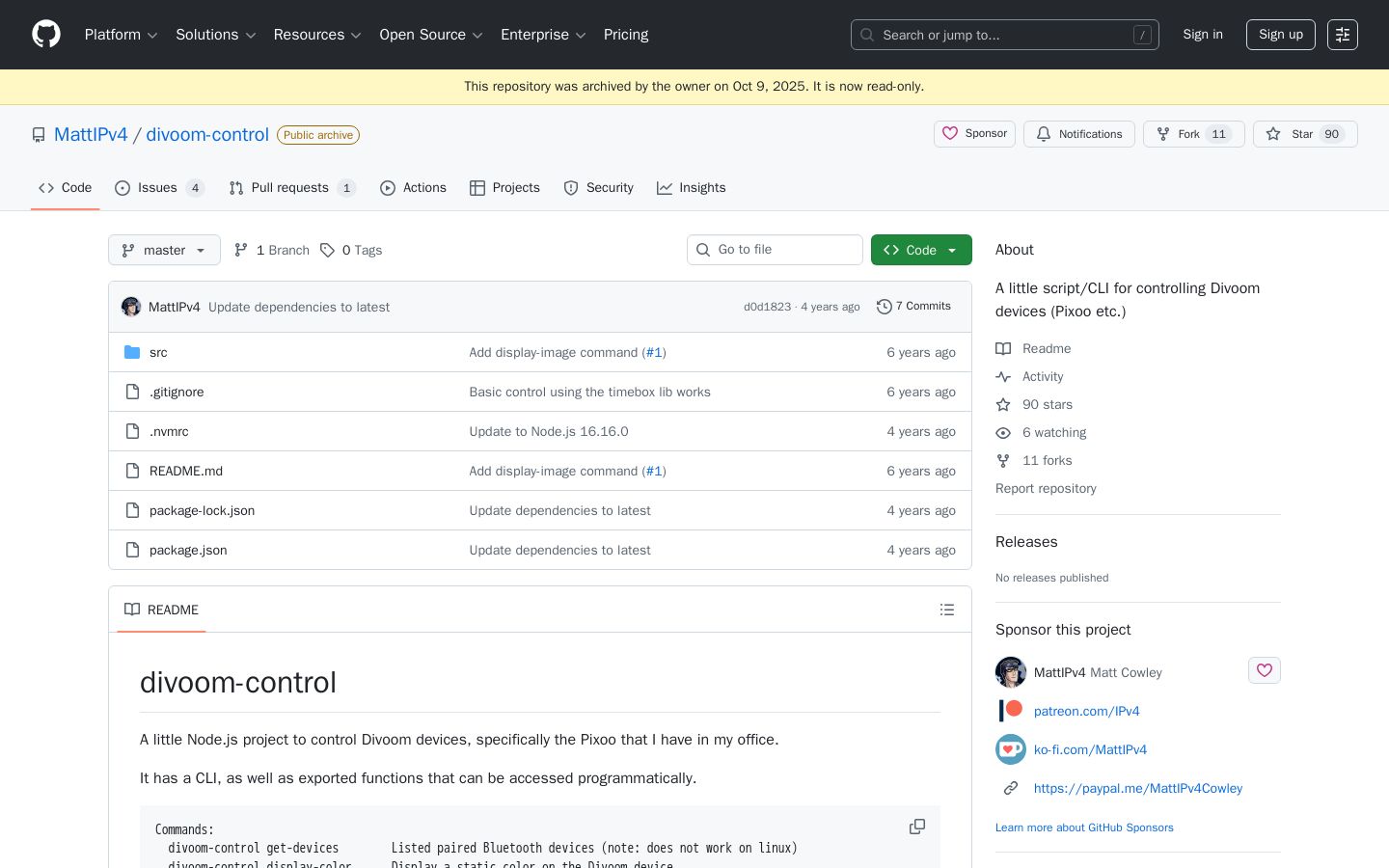Screen dimensions: 1389x868
Task: Click the package.json file icon
Action: pos(132,550)
